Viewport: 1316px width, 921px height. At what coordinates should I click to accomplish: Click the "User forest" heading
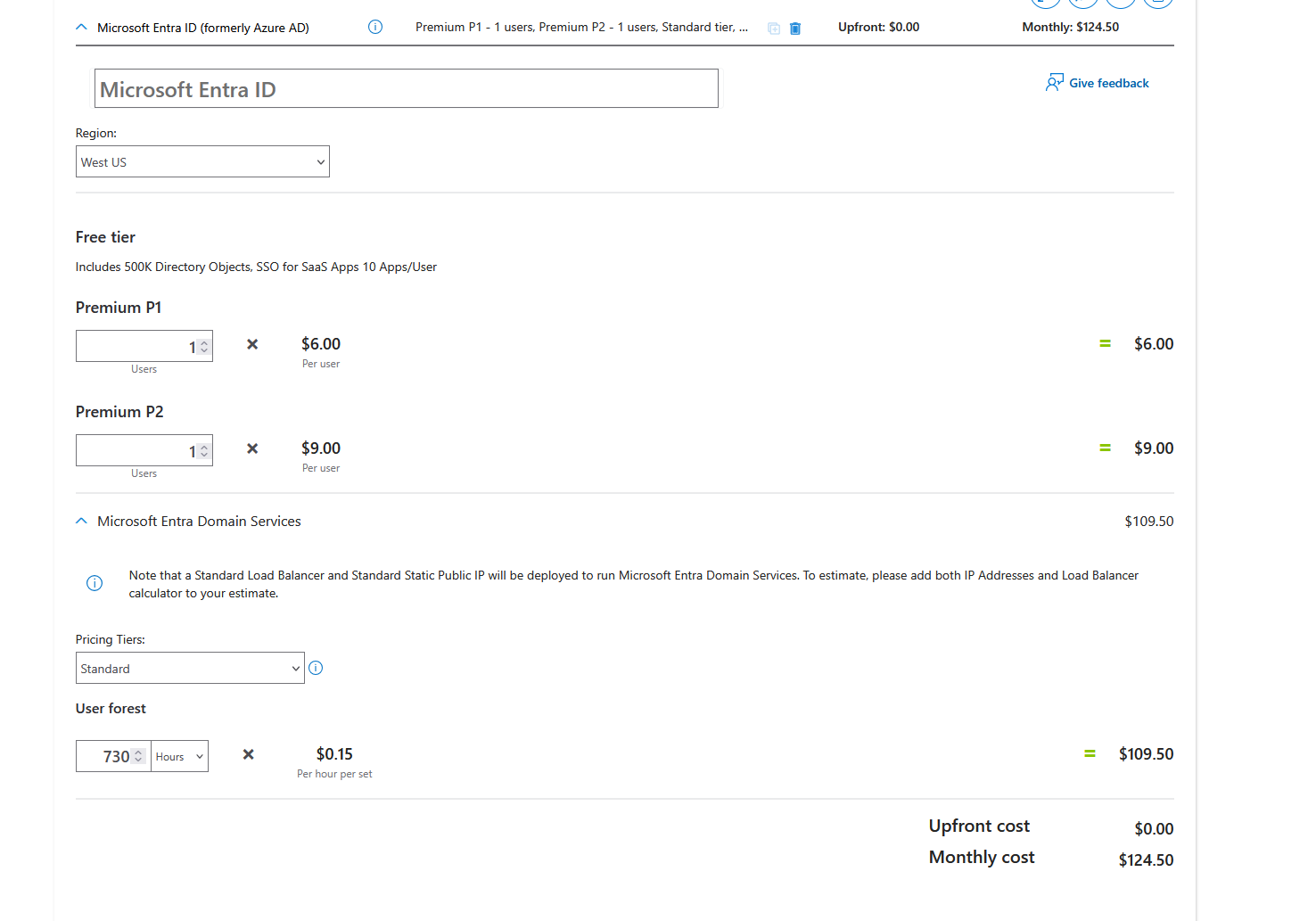[x=111, y=709]
